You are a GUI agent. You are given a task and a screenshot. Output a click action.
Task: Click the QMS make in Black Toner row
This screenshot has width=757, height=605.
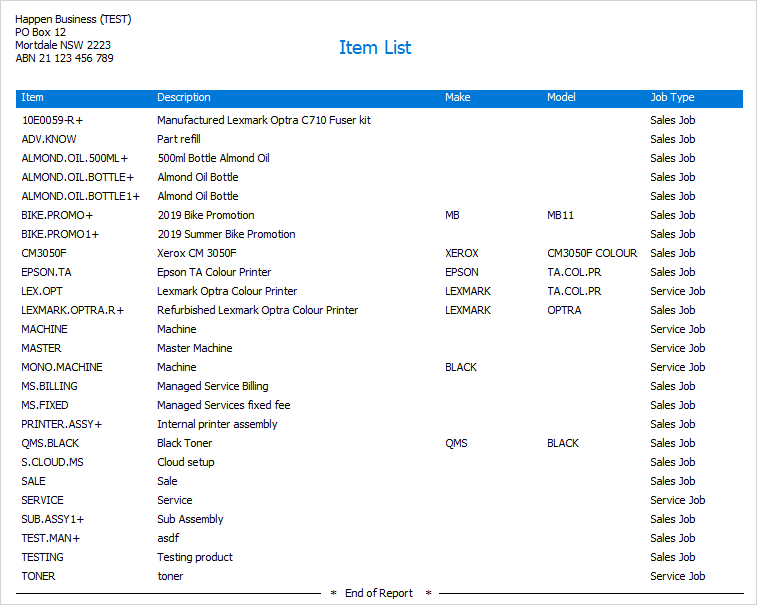(x=456, y=443)
